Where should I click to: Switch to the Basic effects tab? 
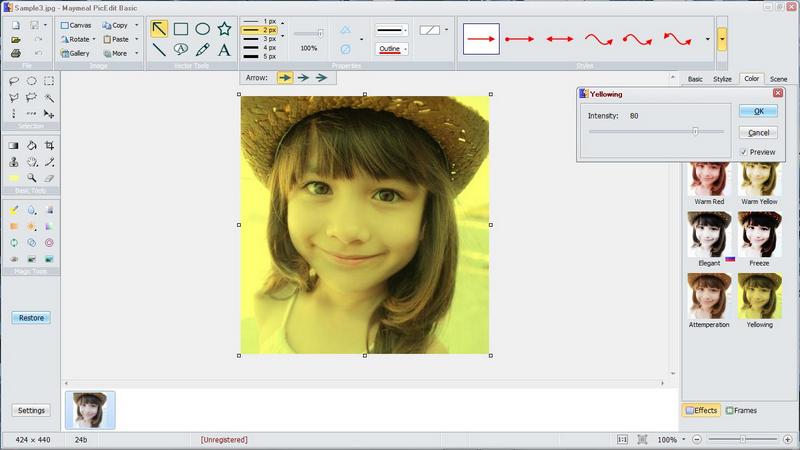click(x=695, y=79)
